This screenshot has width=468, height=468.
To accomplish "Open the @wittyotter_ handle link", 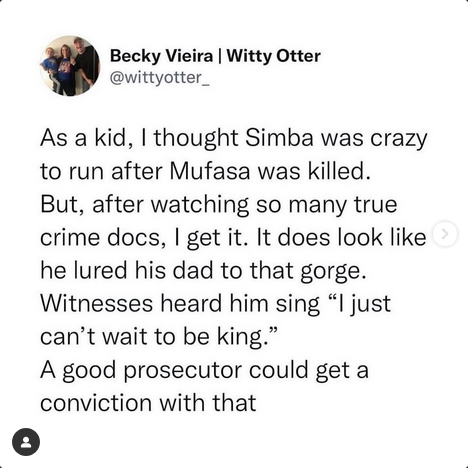I will click(x=160, y=78).
